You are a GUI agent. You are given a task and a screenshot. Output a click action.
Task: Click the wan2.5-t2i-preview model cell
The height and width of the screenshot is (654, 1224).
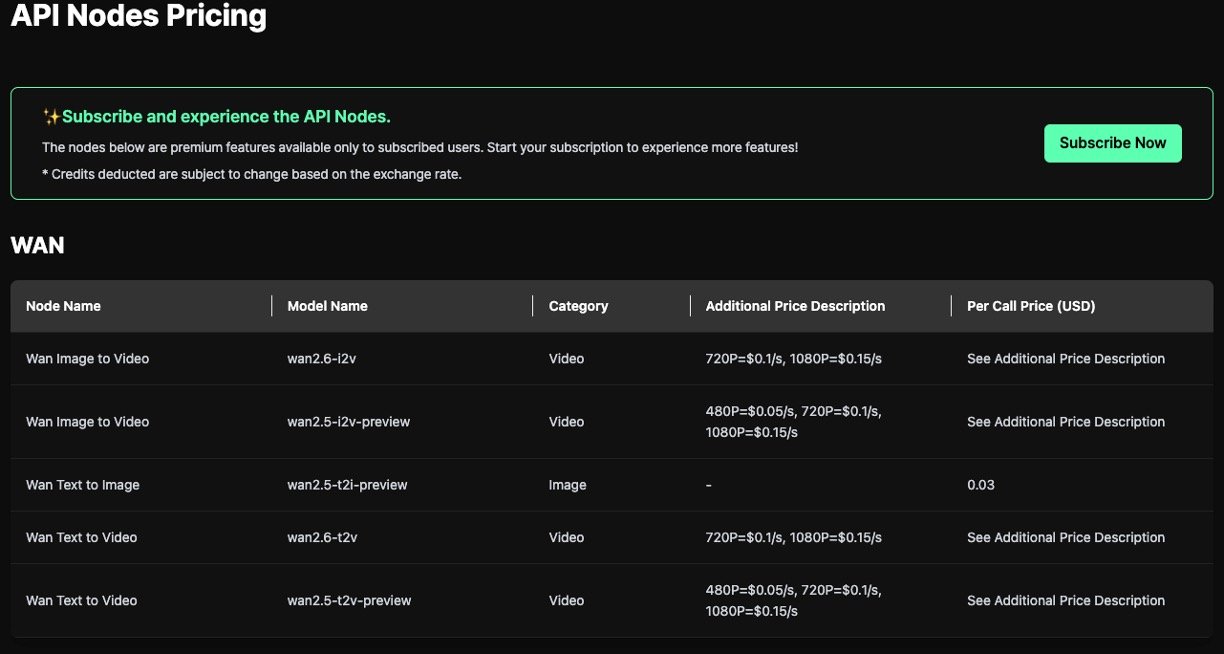point(347,485)
